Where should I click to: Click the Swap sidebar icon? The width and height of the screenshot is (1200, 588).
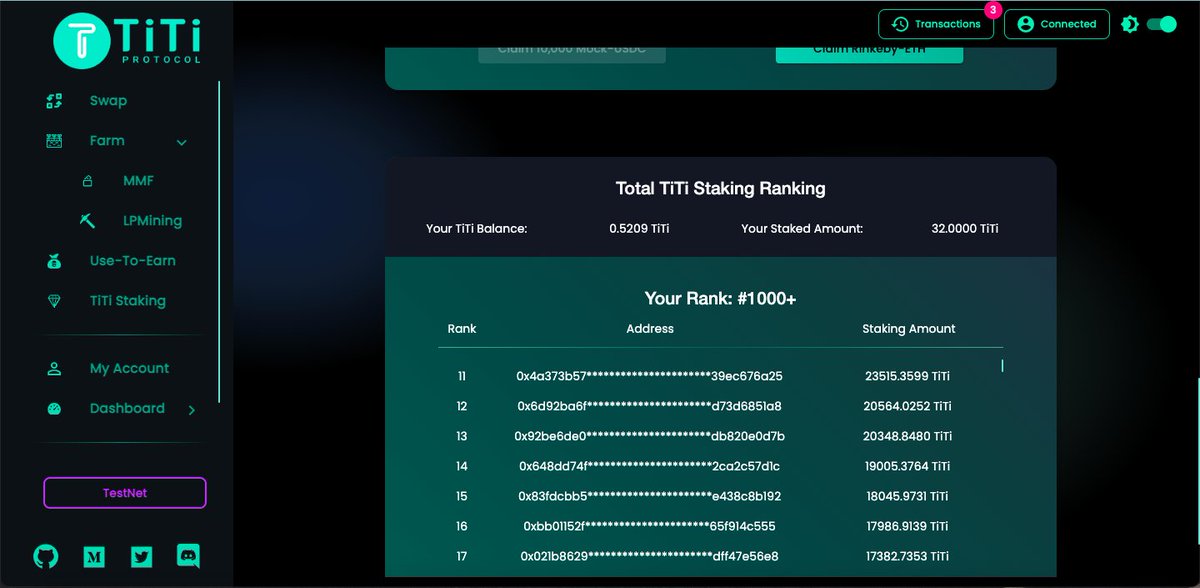tap(55, 101)
